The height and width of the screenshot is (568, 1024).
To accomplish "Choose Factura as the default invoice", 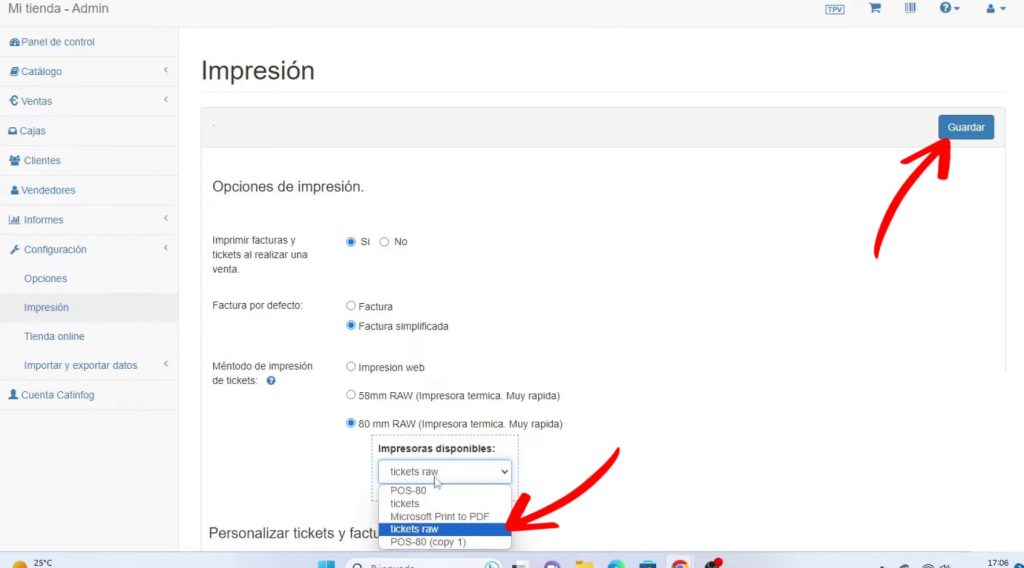I will (x=351, y=306).
